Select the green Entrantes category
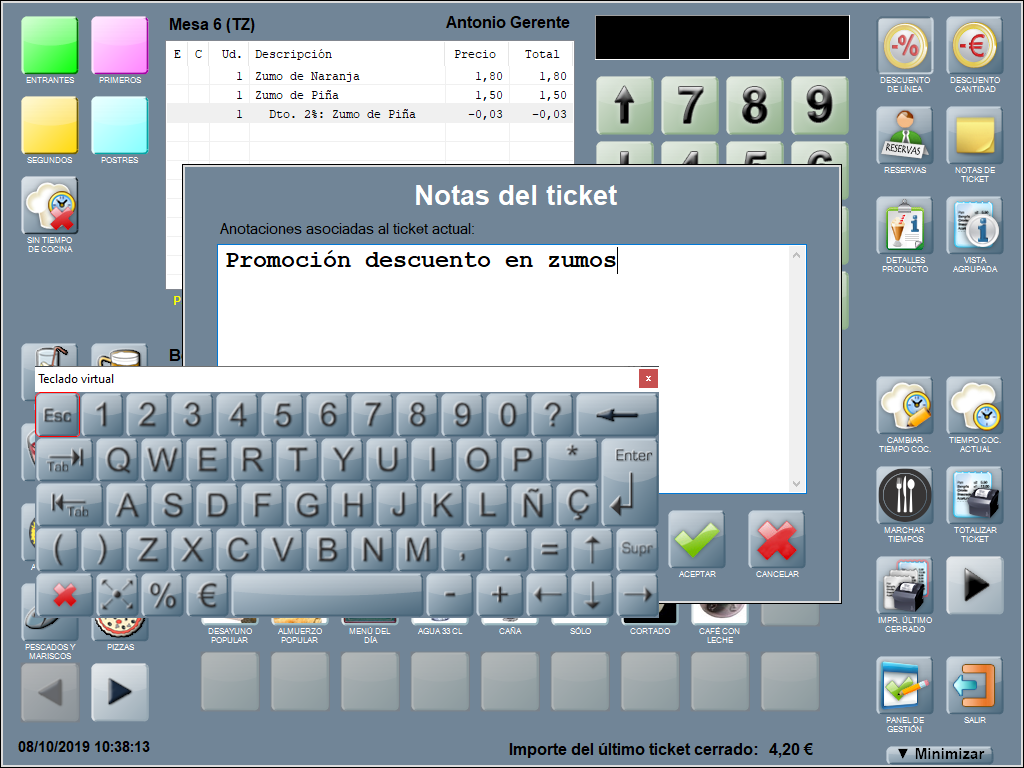 [50, 45]
